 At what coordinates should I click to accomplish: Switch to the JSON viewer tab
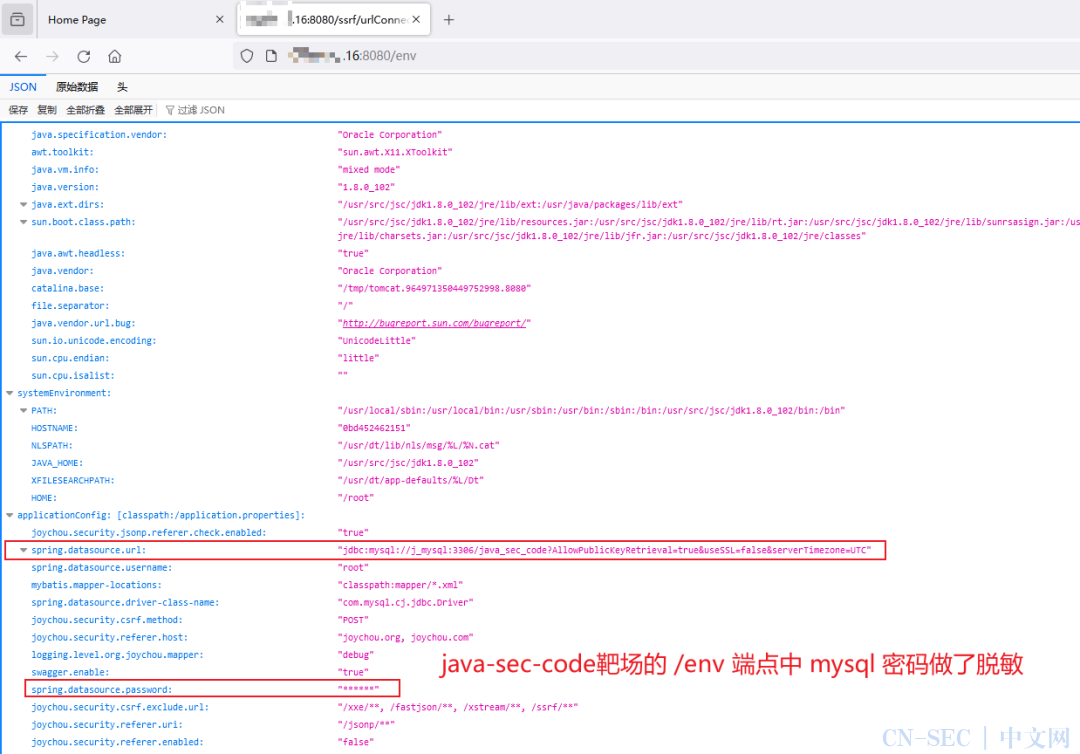pos(23,87)
